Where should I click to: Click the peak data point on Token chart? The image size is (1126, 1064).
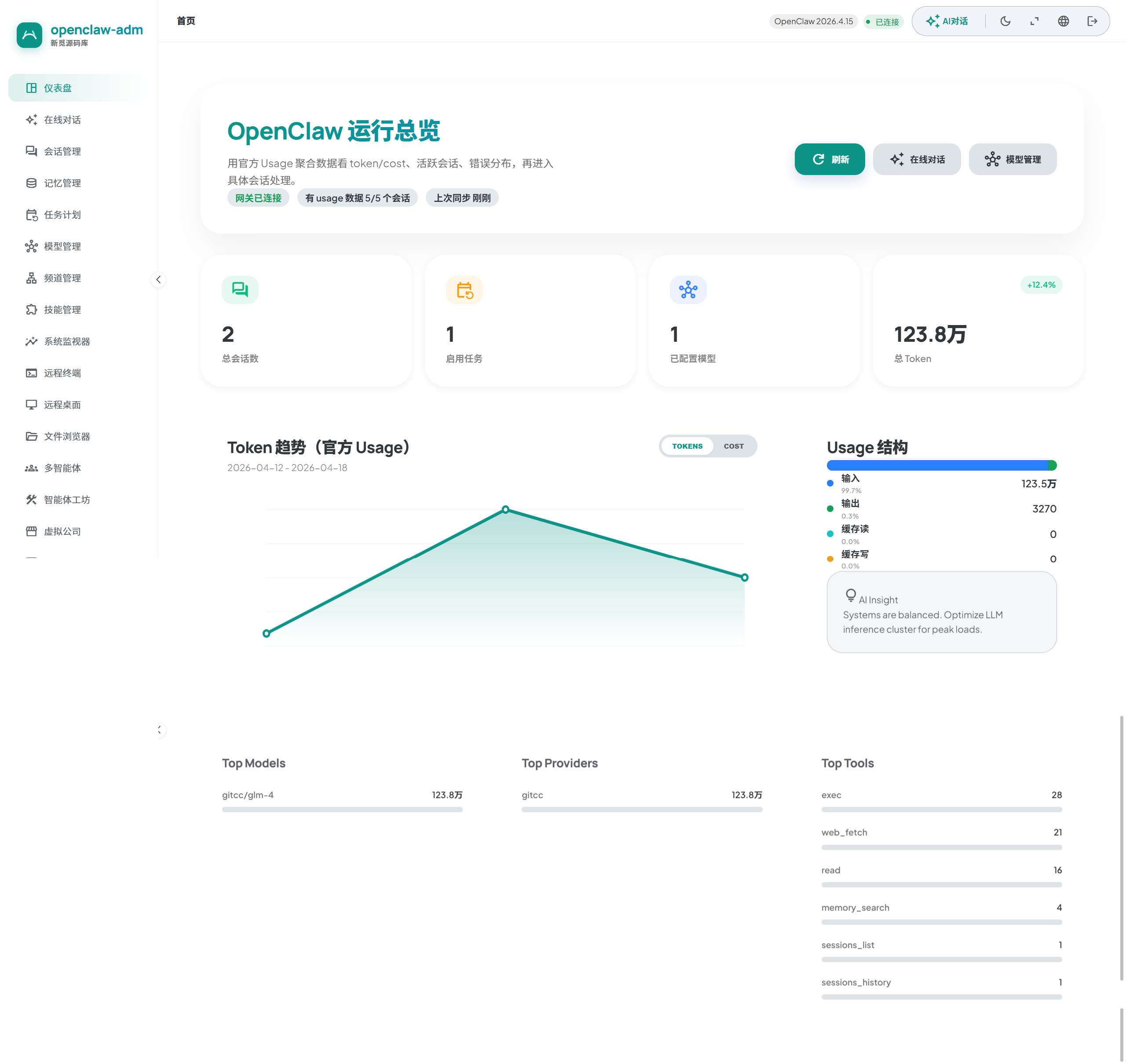pos(505,509)
